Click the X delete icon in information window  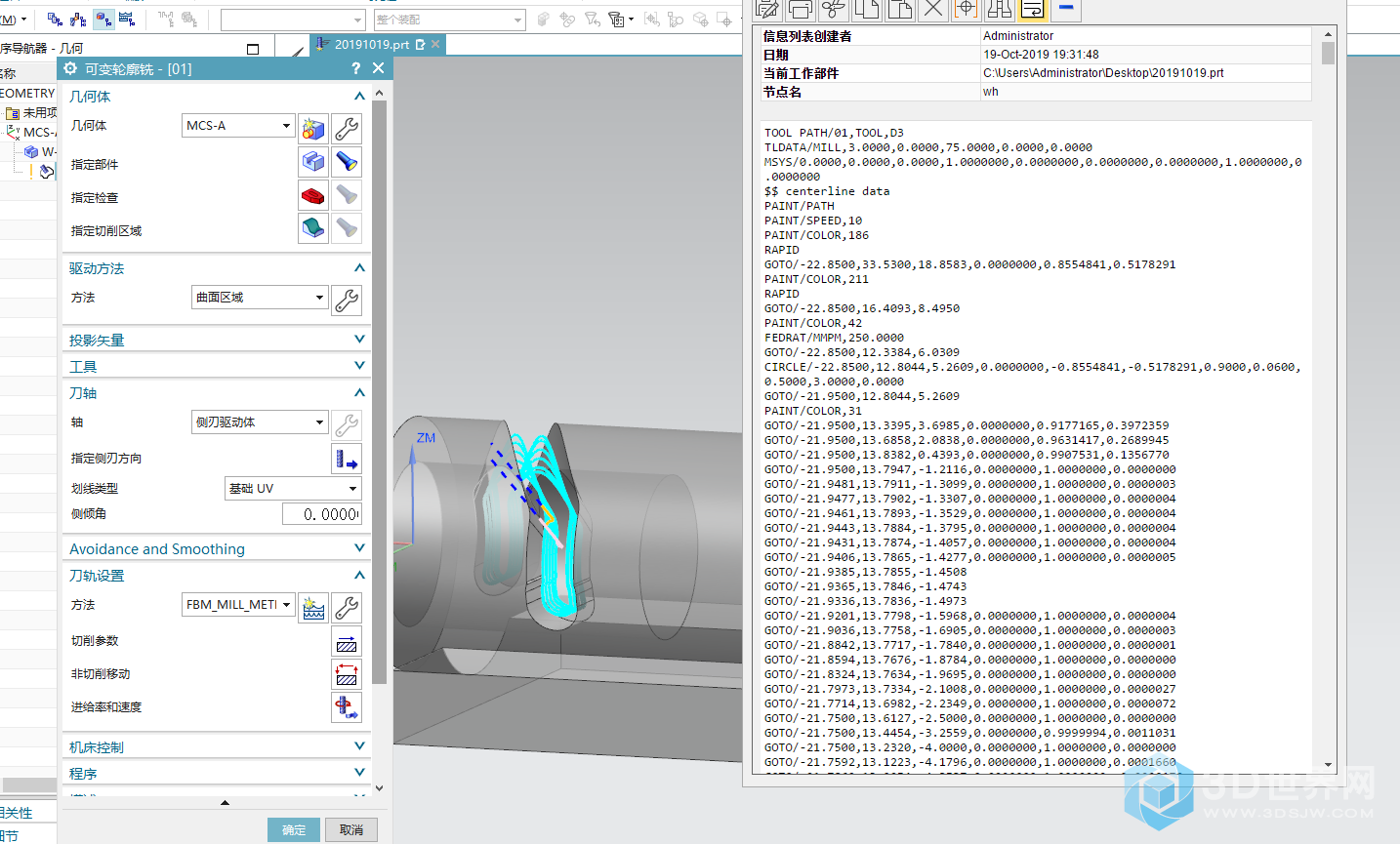[933, 9]
